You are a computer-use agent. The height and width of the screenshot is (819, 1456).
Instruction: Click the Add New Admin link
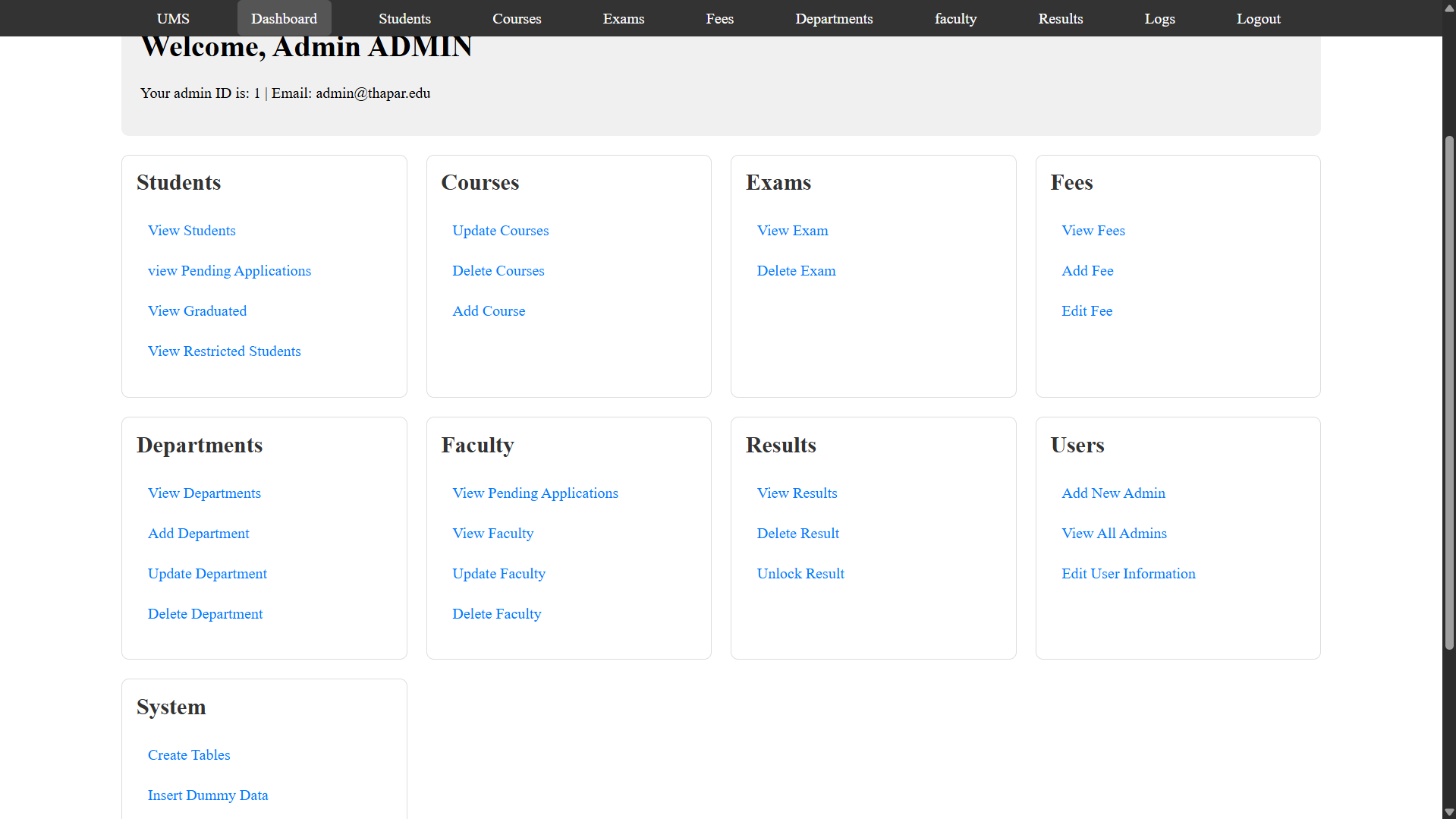coord(1113,493)
